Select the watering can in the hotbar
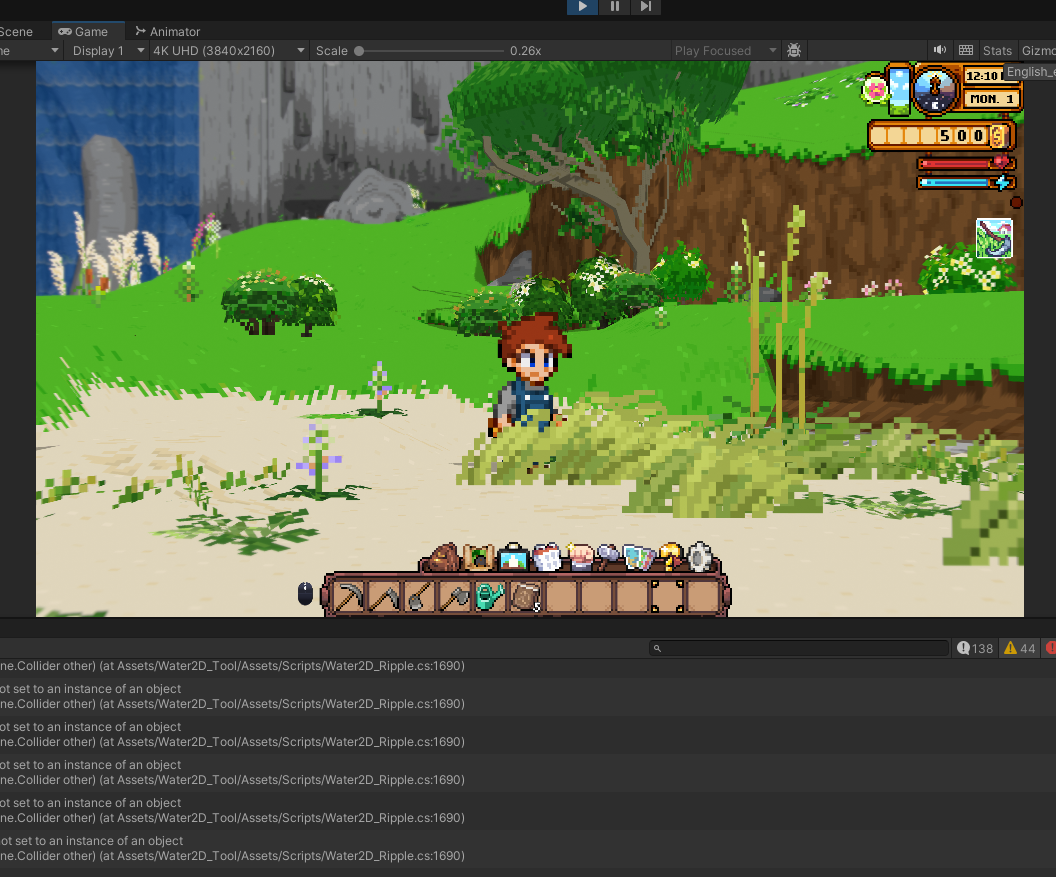The width and height of the screenshot is (1056, 877). (x=488, y=595)
